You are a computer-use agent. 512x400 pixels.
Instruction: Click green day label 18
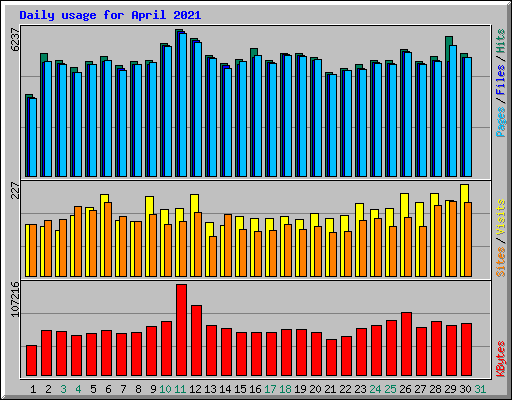click(x=285, y=389)
